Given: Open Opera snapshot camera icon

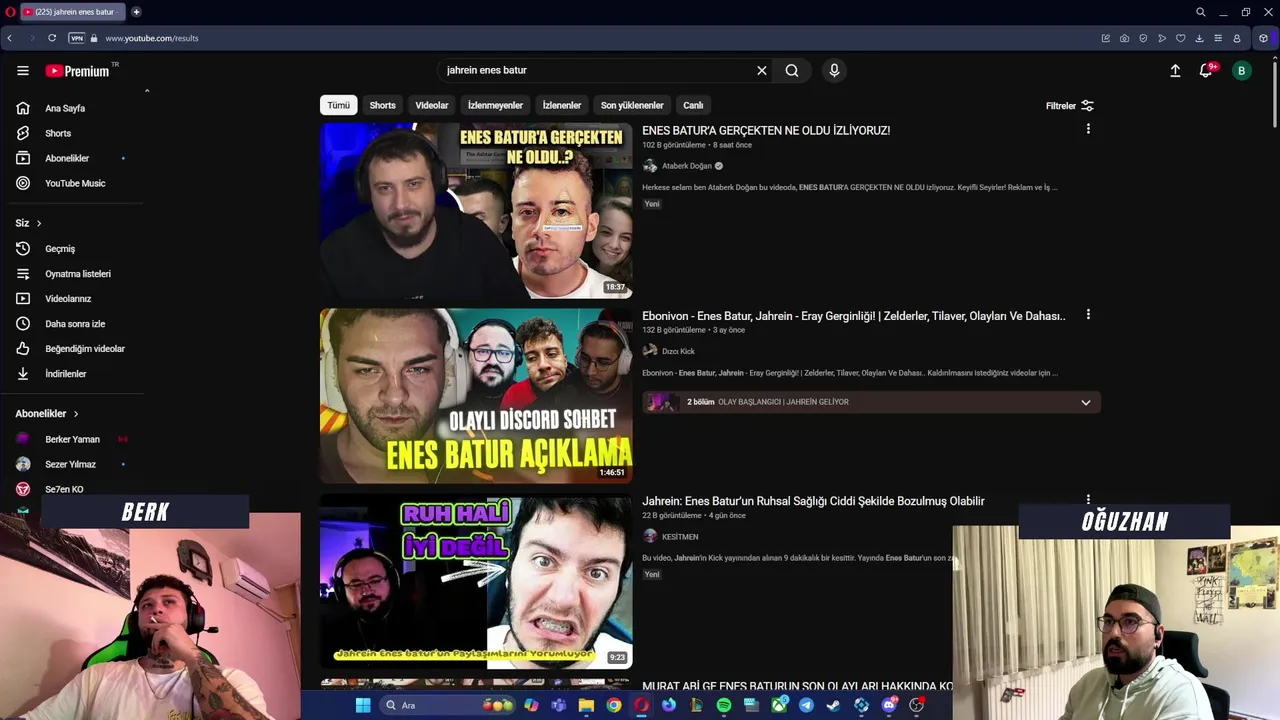Looking at the screenshot, I should point(1124,38).
